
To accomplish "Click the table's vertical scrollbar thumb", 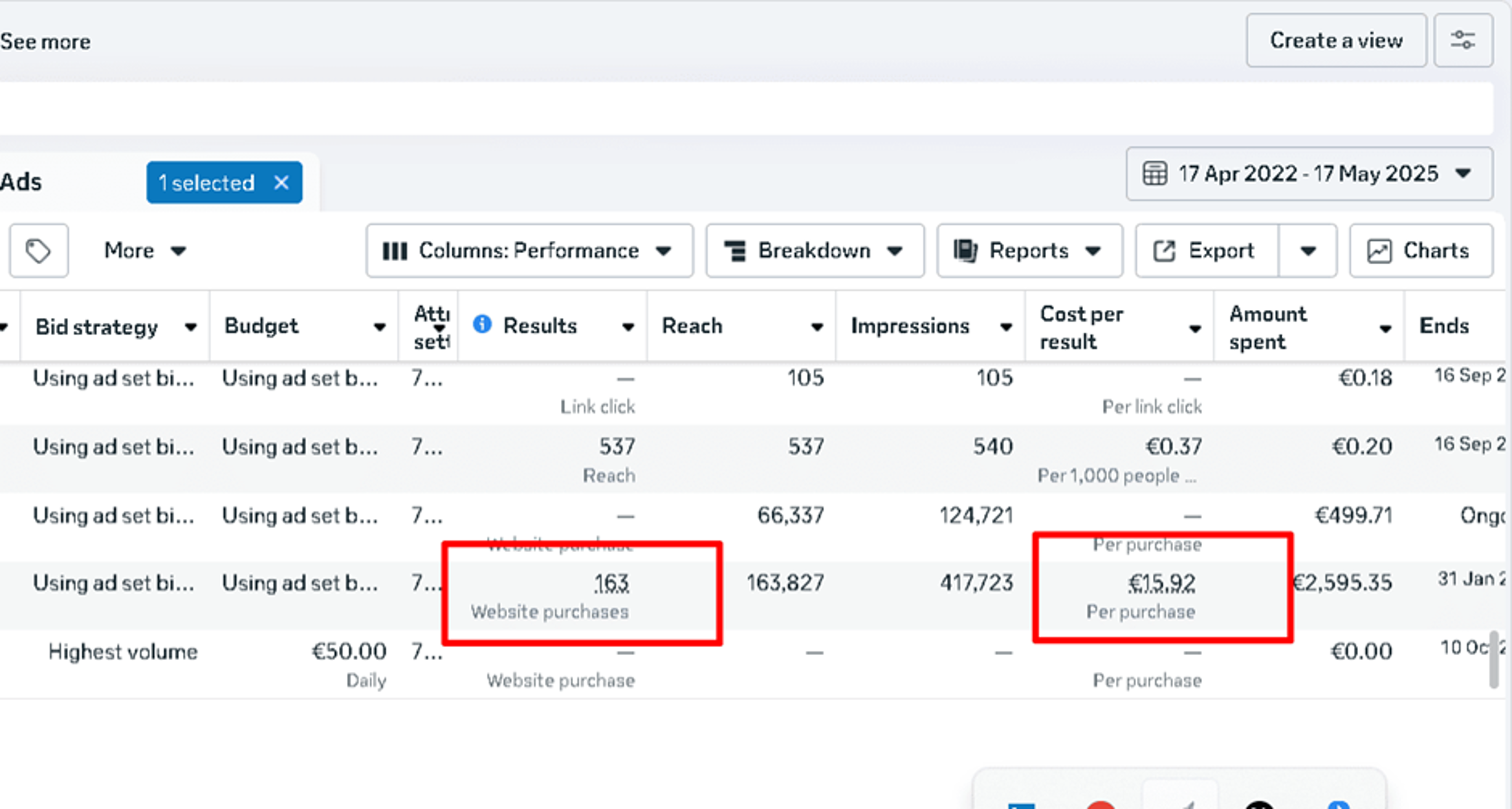I will pos(1493,660).
